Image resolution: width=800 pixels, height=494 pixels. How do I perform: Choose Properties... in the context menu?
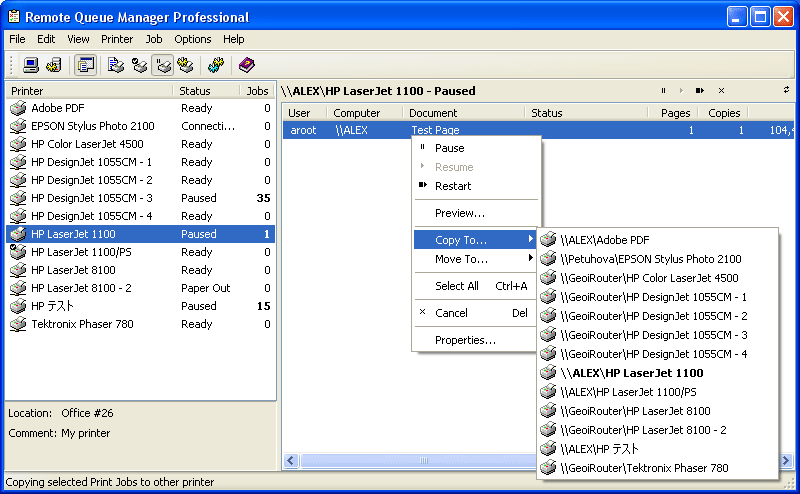(x=475, y=340)
